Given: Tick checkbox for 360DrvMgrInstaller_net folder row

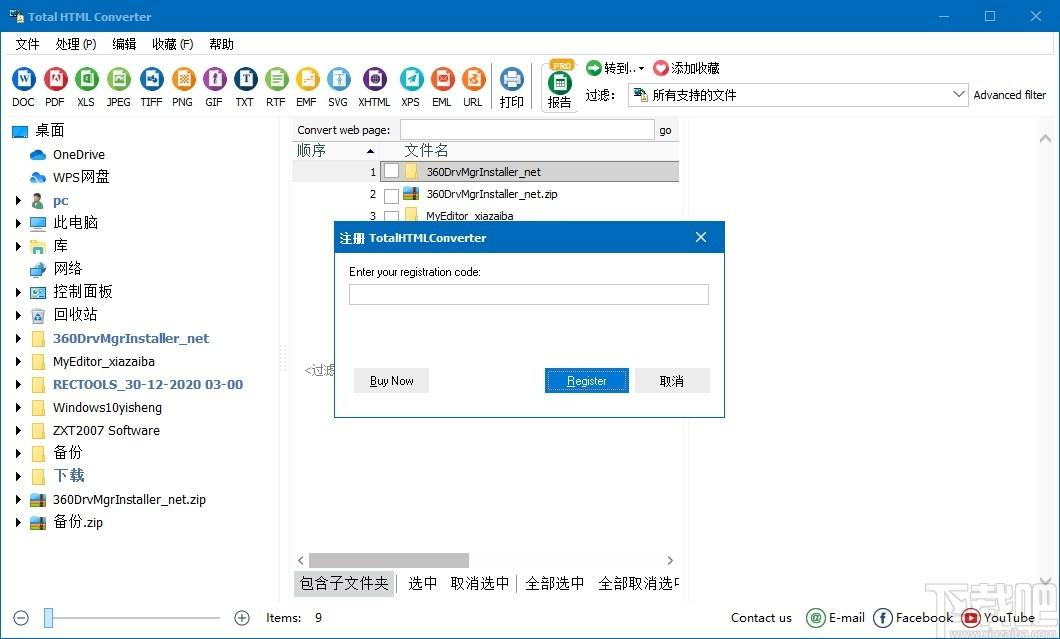Looking at the screenshot, I should tap(391, 172).
